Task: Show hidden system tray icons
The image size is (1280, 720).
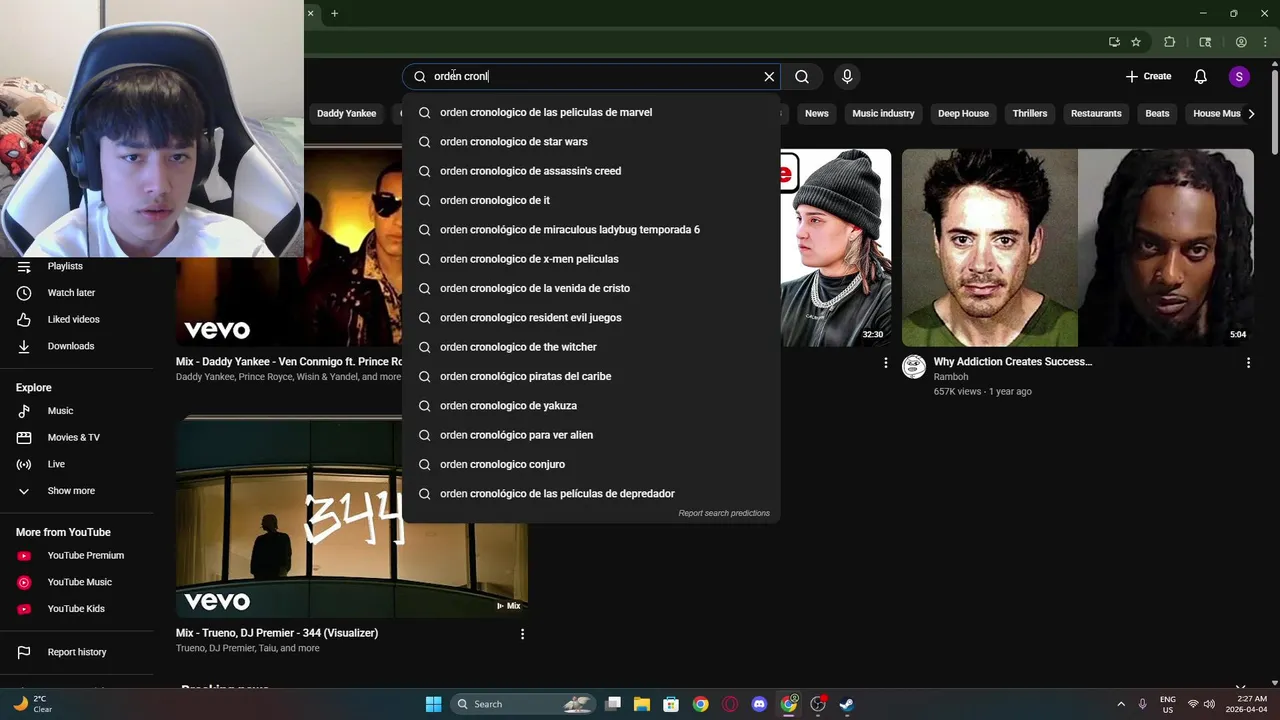Action: pyautogui.click(x=1120, y=704)
